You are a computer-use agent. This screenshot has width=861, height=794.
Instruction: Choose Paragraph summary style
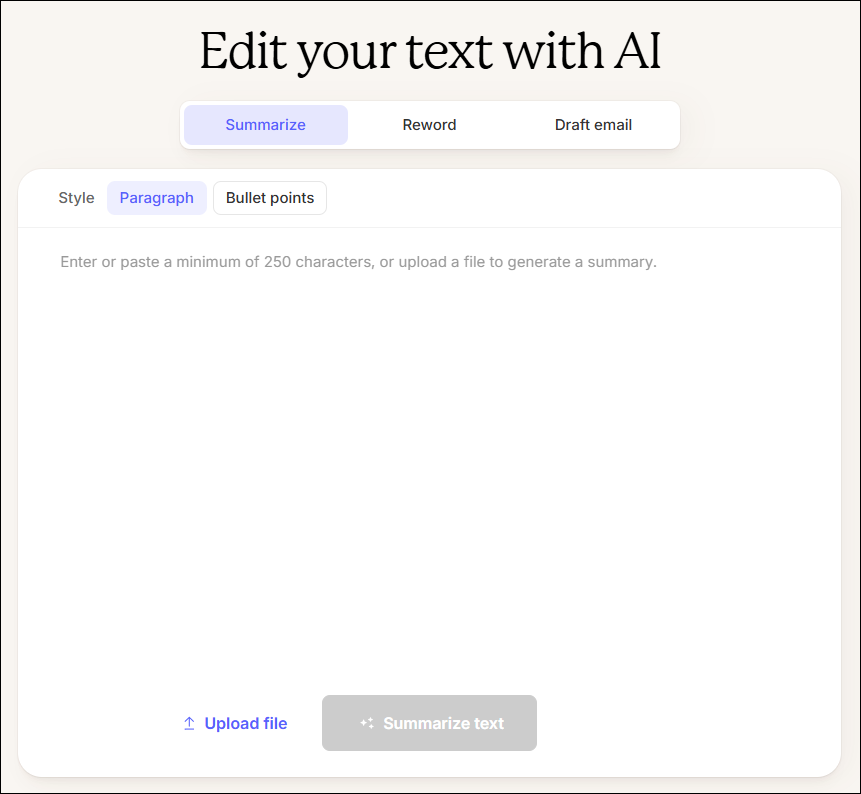point(156,198)
